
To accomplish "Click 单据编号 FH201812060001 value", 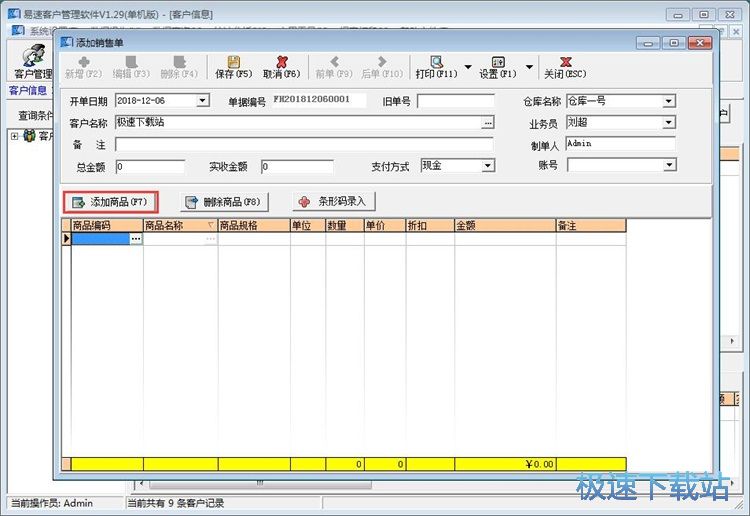I will 312,99.
